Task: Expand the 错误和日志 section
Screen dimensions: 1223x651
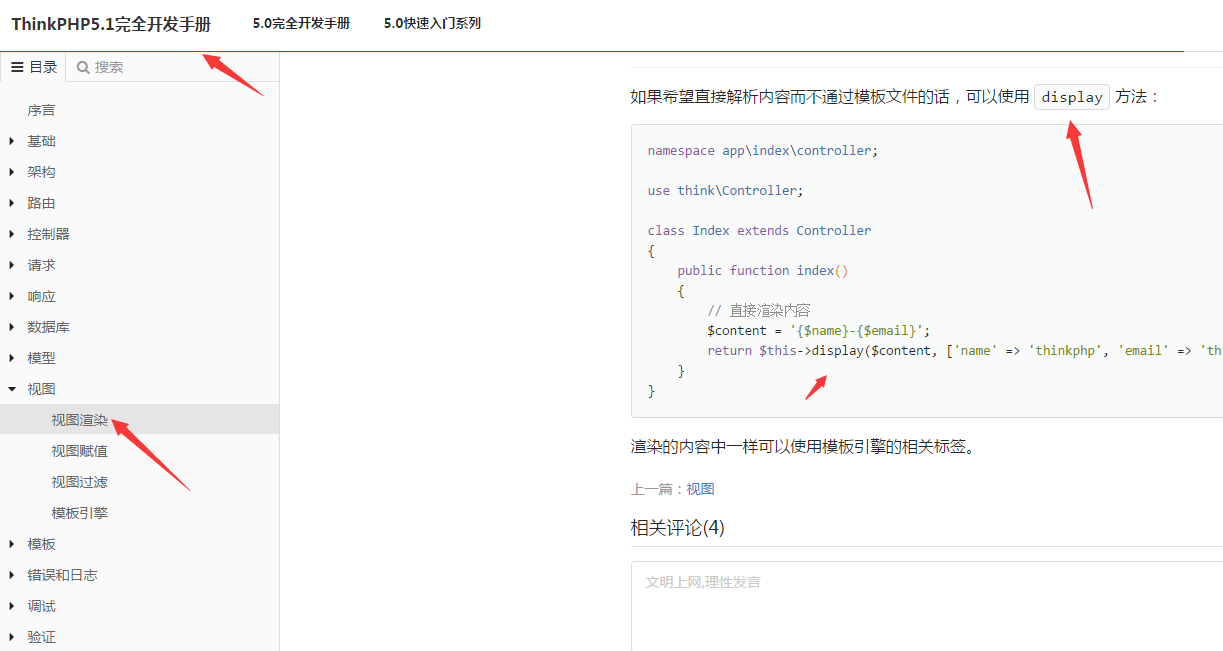Action: coord(11,575)
